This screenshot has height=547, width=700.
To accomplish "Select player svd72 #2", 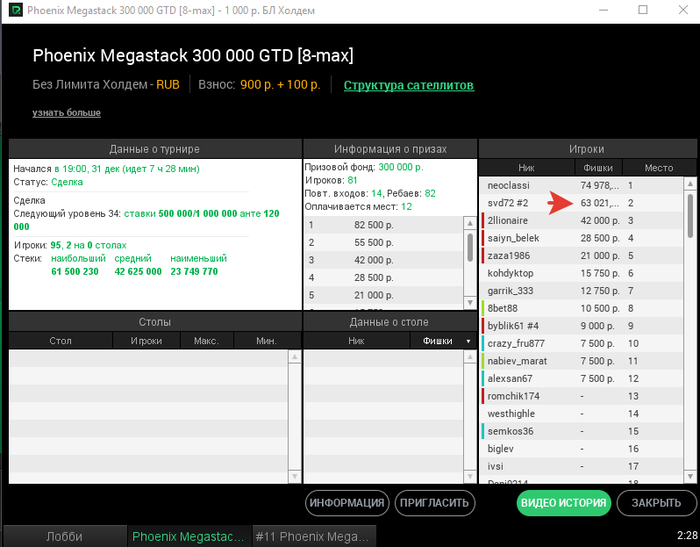I will [581, 203].
